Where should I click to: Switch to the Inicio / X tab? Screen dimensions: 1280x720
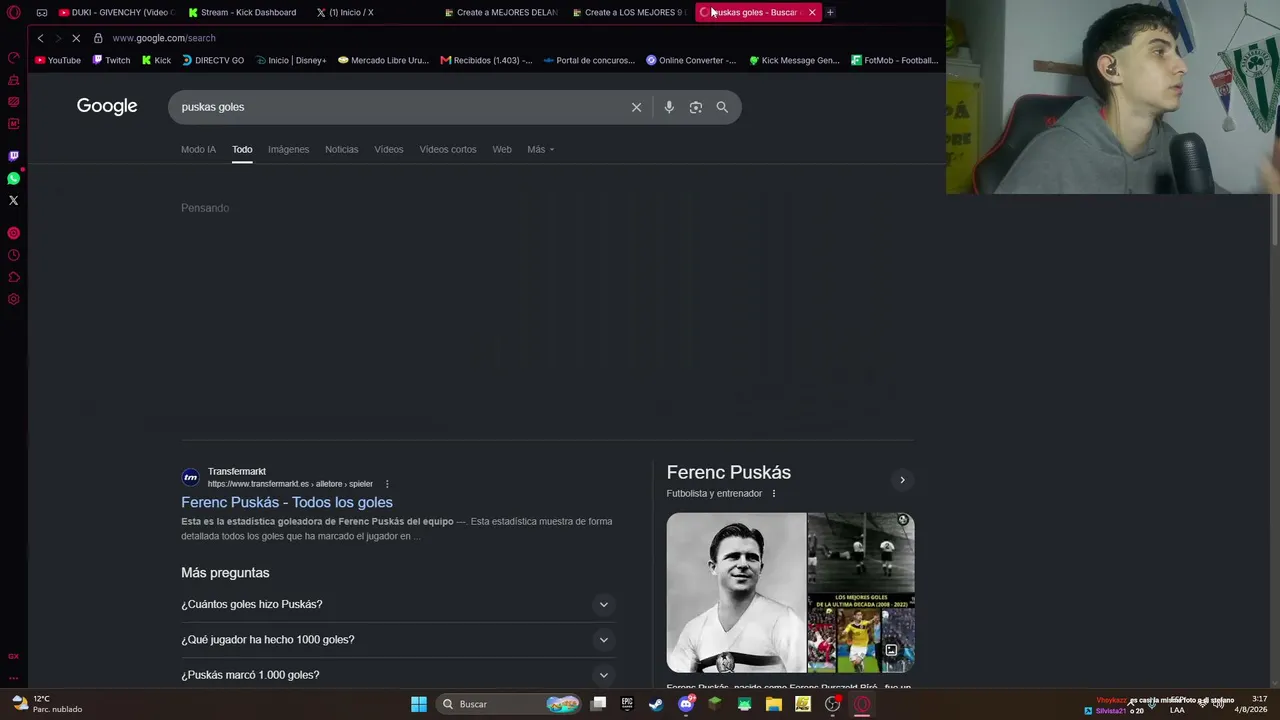pyautogui.click(x=345, y=12)
